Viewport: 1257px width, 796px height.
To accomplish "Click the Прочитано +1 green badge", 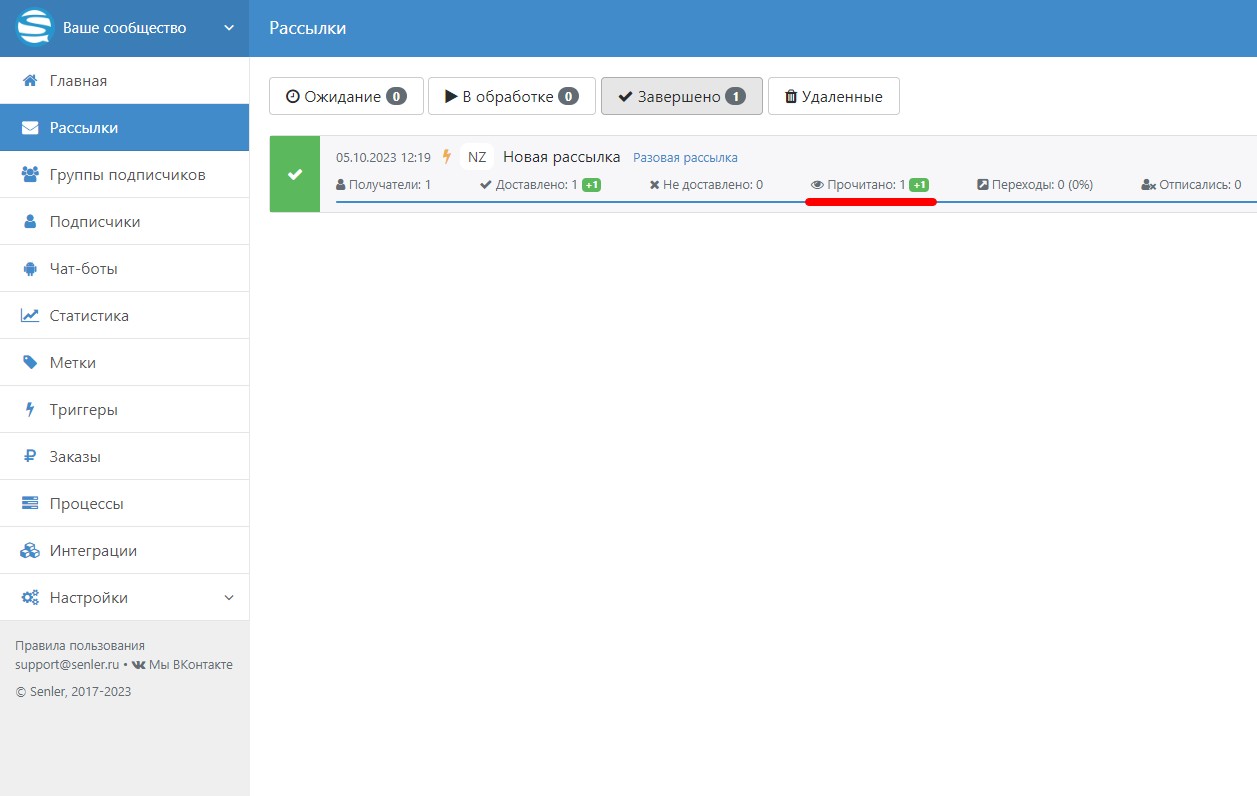I will 919,185.
